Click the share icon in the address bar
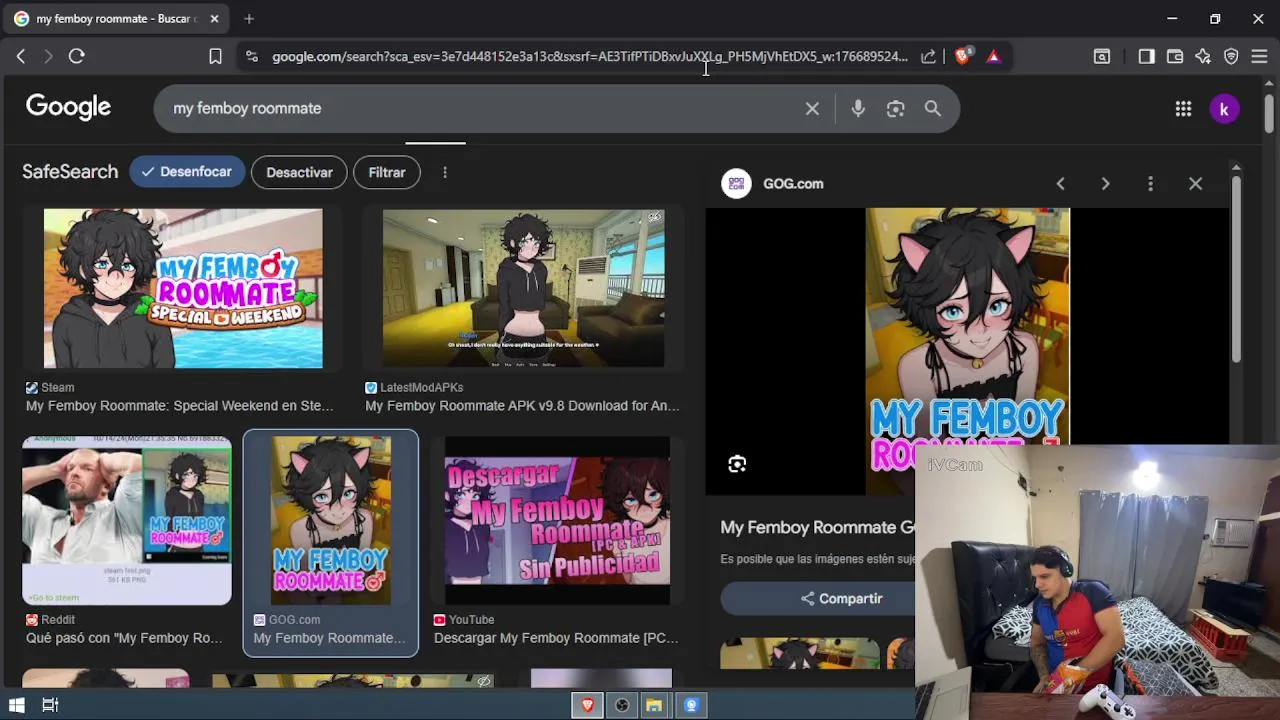Viewport: 1280px width, 720px height. 928,57
